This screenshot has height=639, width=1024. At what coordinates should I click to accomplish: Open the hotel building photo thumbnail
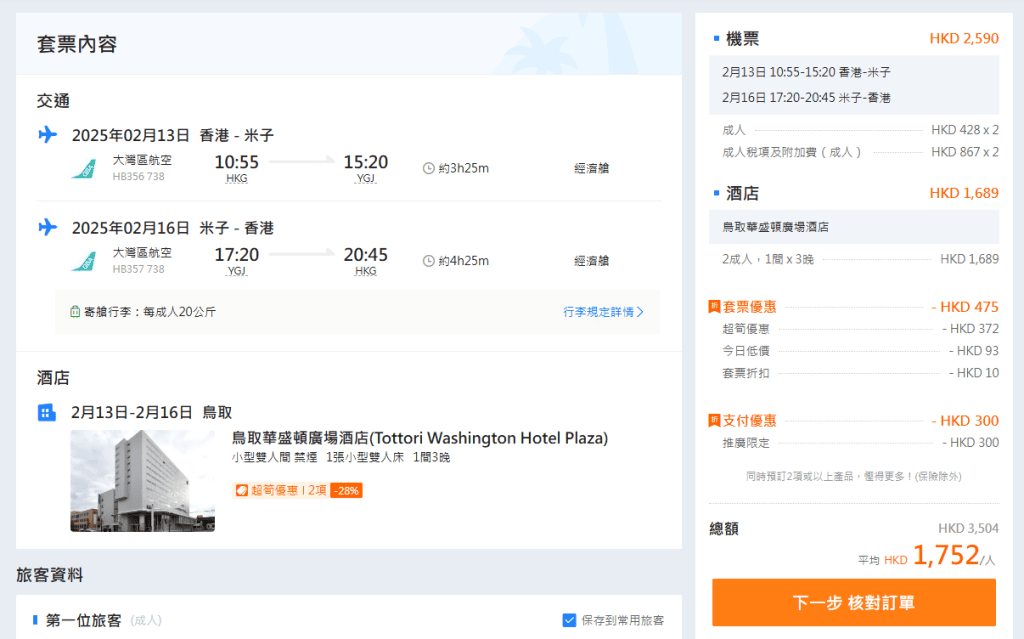[x=142, y=480]
